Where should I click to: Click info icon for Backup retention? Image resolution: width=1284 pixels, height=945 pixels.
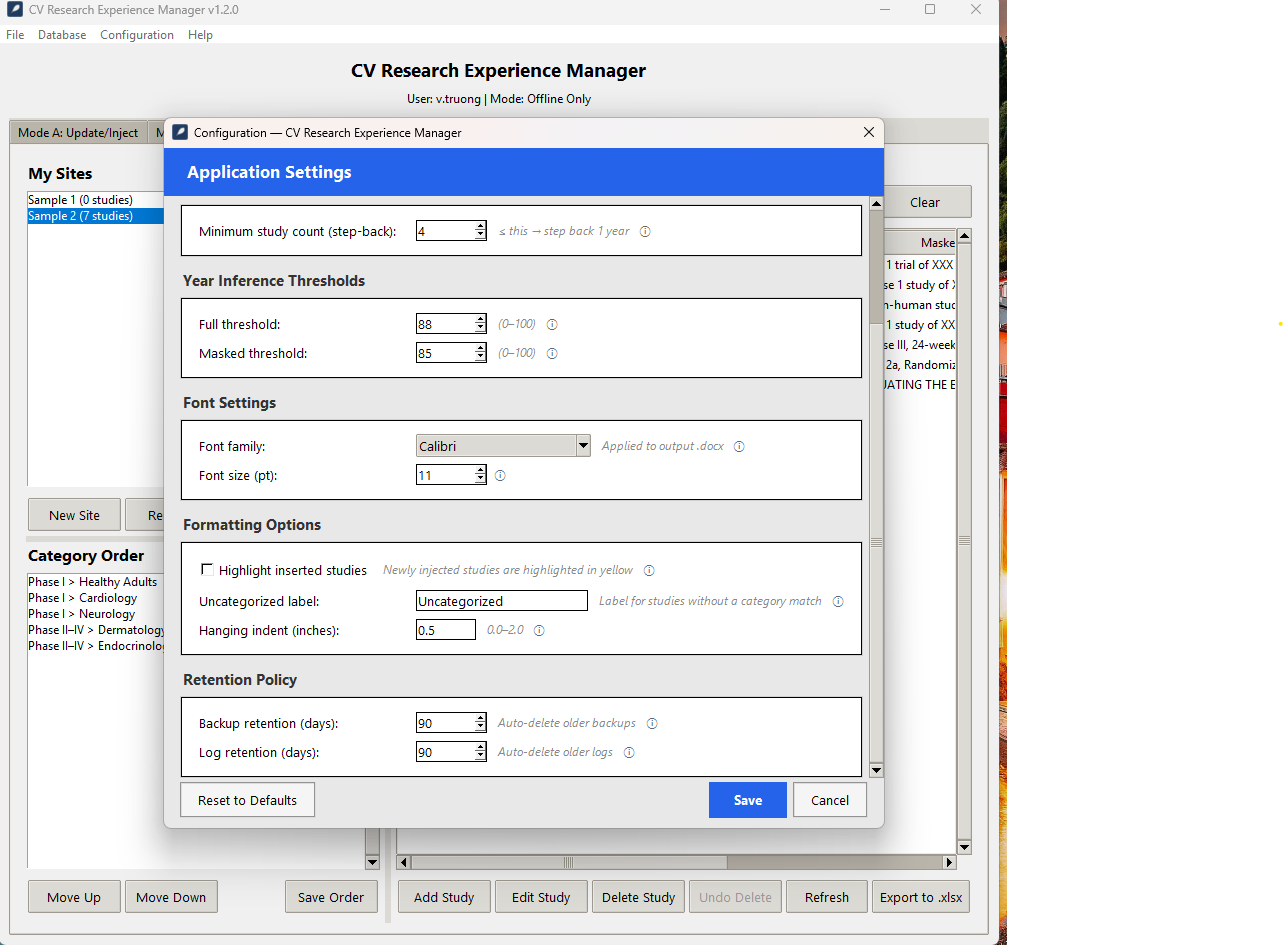click(652, 723)
